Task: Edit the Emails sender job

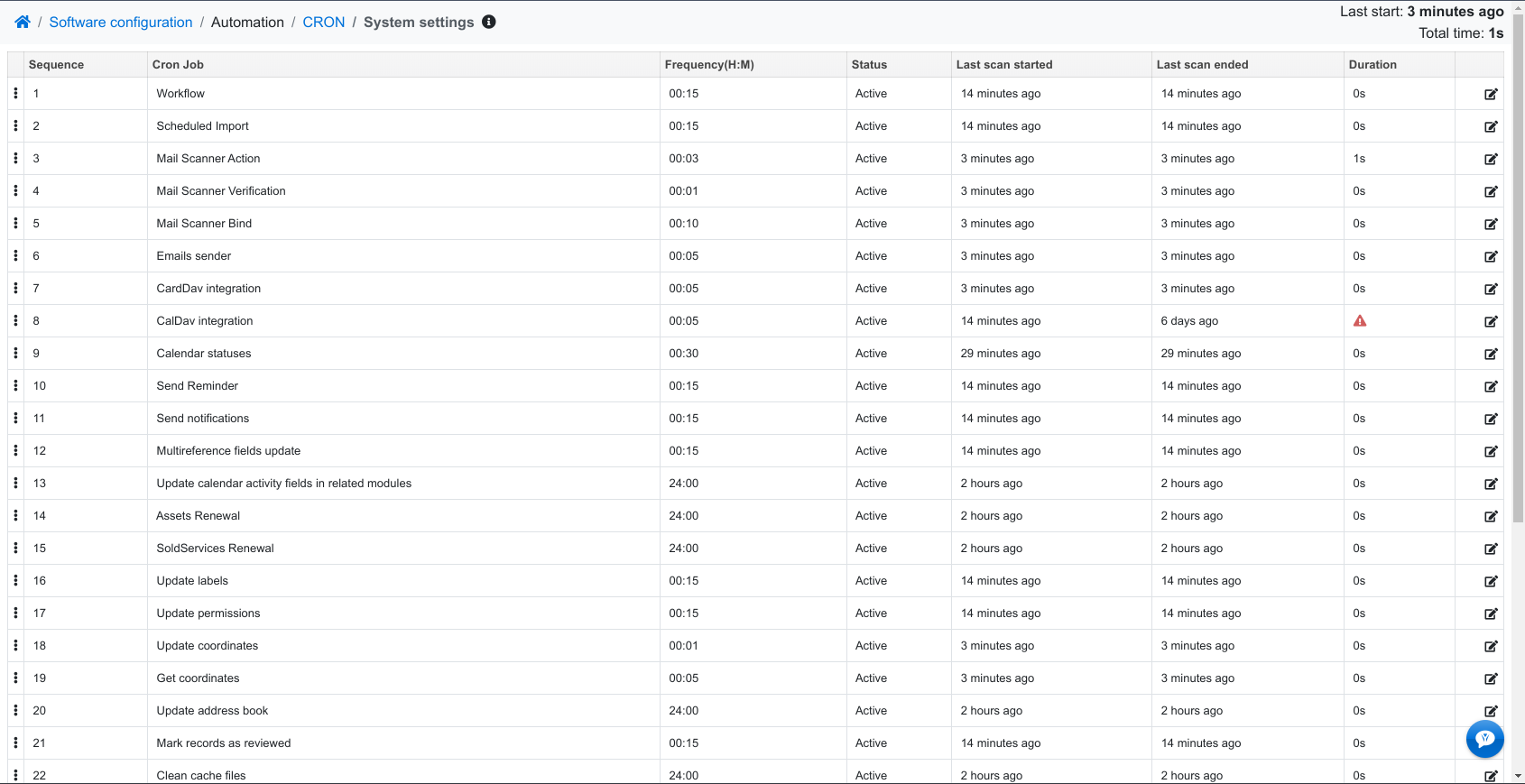Action: tap(1491, 256)
